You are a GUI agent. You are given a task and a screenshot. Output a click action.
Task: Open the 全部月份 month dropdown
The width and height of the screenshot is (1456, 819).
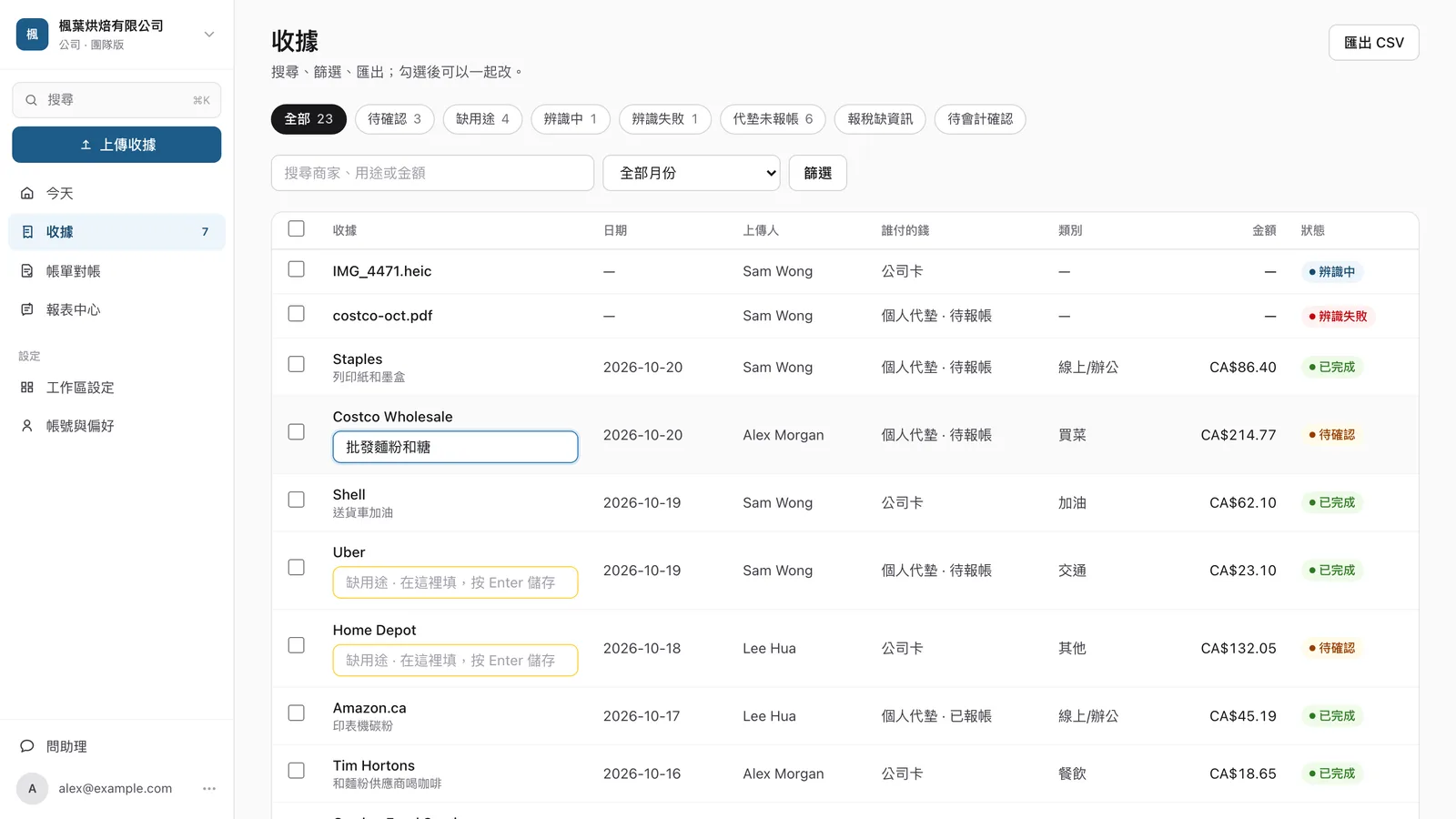(692, 173)
